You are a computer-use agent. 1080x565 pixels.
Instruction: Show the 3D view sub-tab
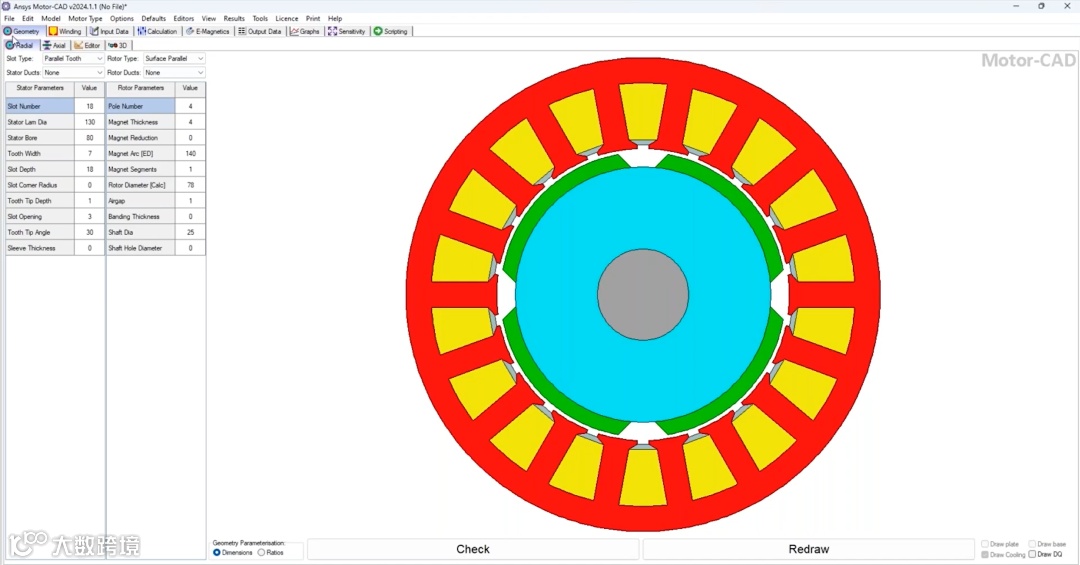[x=118, y=45]
